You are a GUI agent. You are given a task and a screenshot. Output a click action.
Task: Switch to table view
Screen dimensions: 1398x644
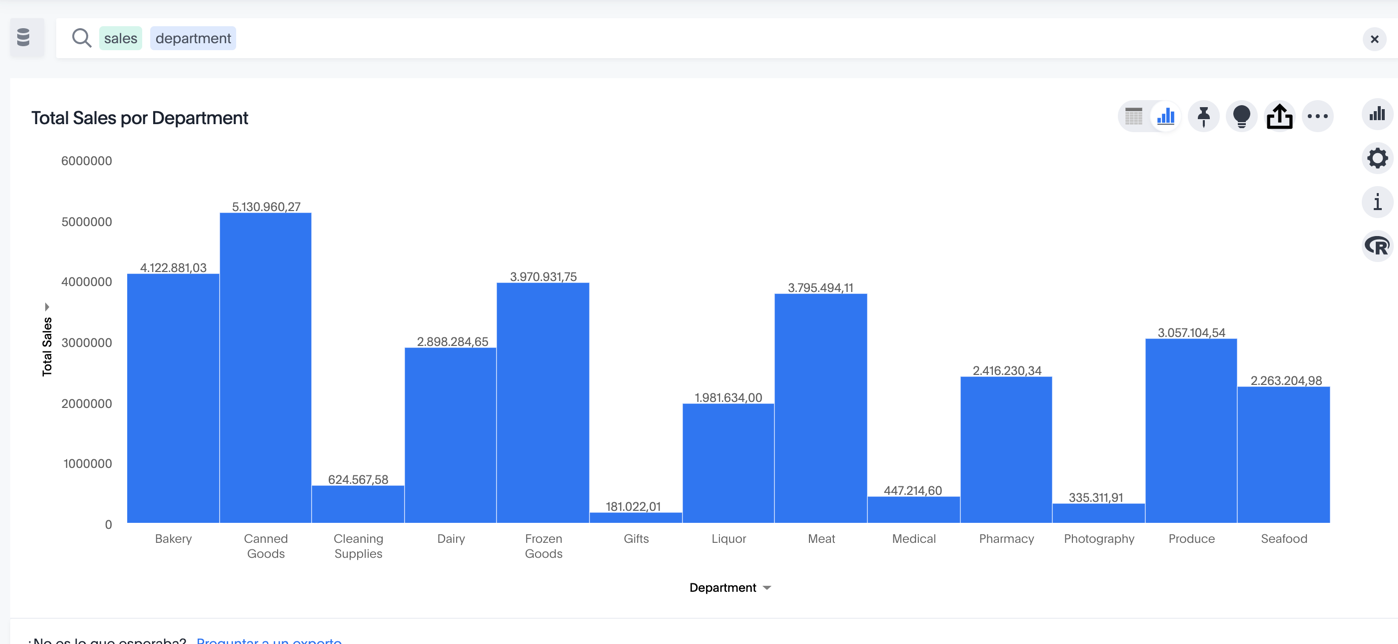pos(1133,117)
